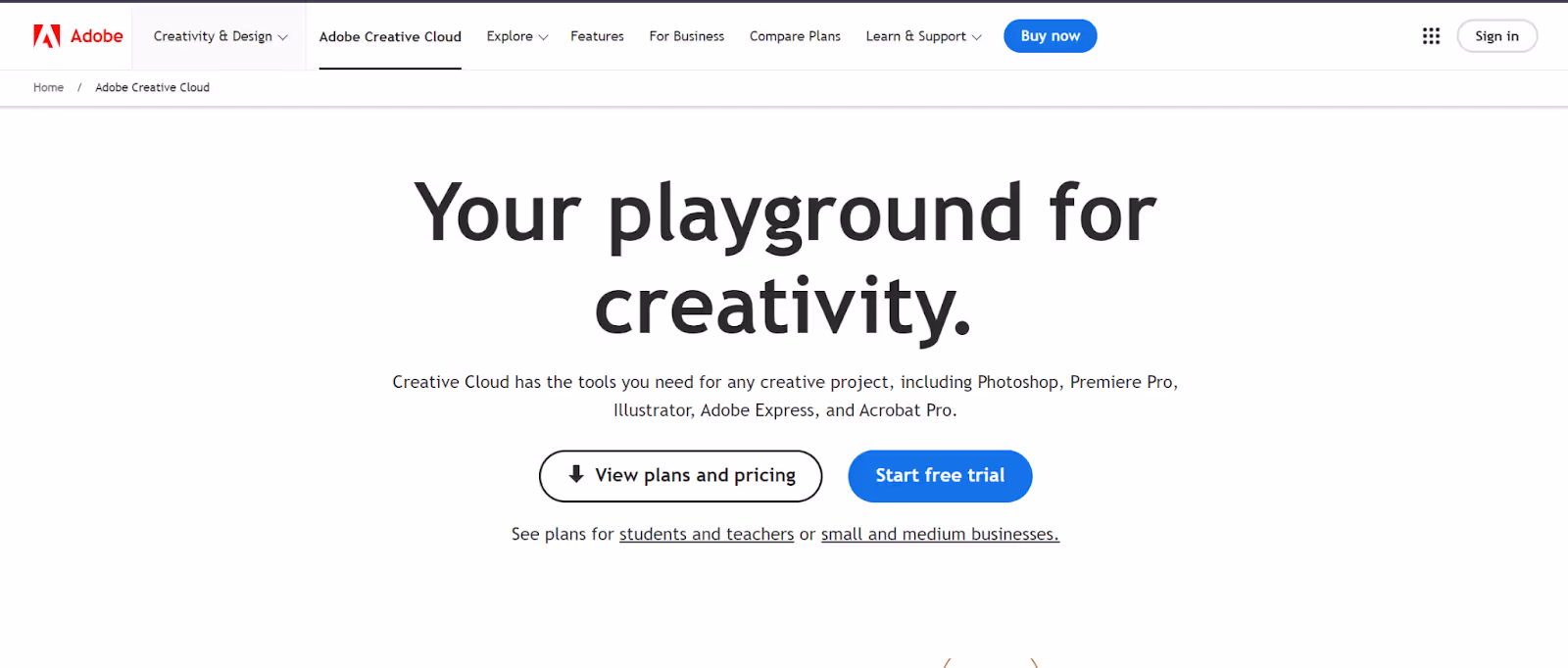The height and width of the screenshot is (668, 1568).
Task: Click the Adobe wordmark text
Action: coord(97,36)
